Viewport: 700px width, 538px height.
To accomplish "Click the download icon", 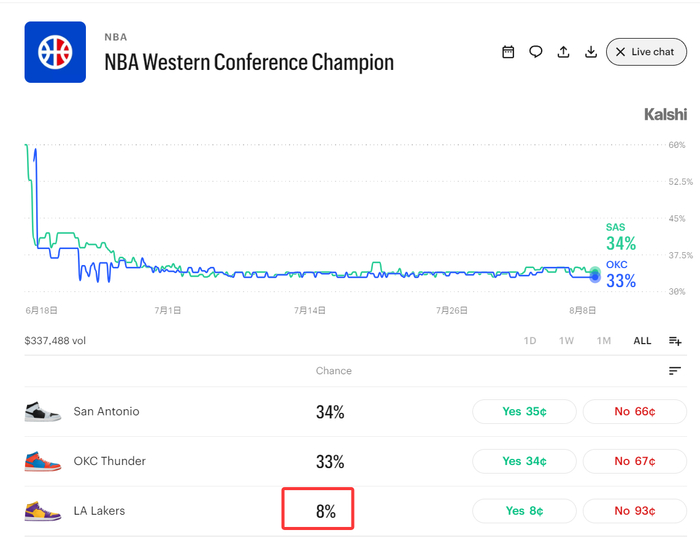I will tap(591, 52).
